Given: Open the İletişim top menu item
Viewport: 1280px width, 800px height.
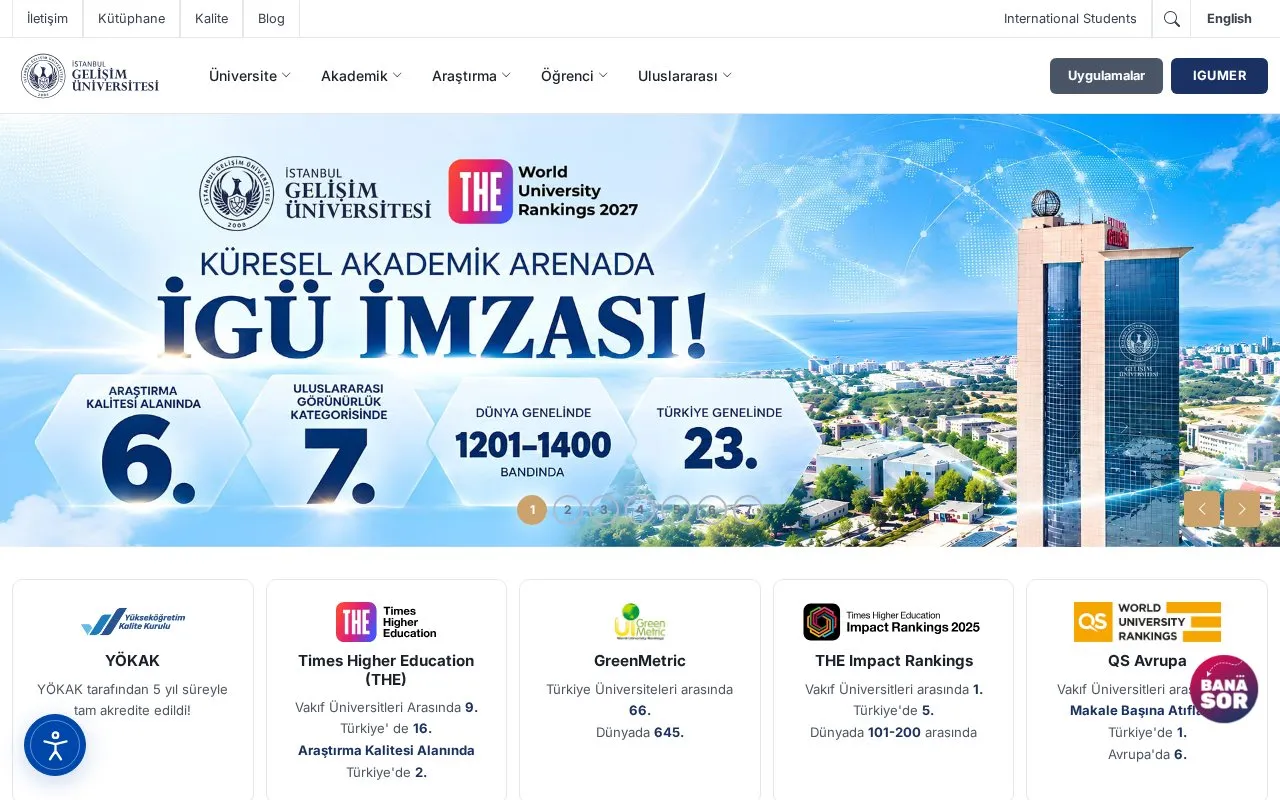Looking at the screenshot, I should [x=47, y=19].
